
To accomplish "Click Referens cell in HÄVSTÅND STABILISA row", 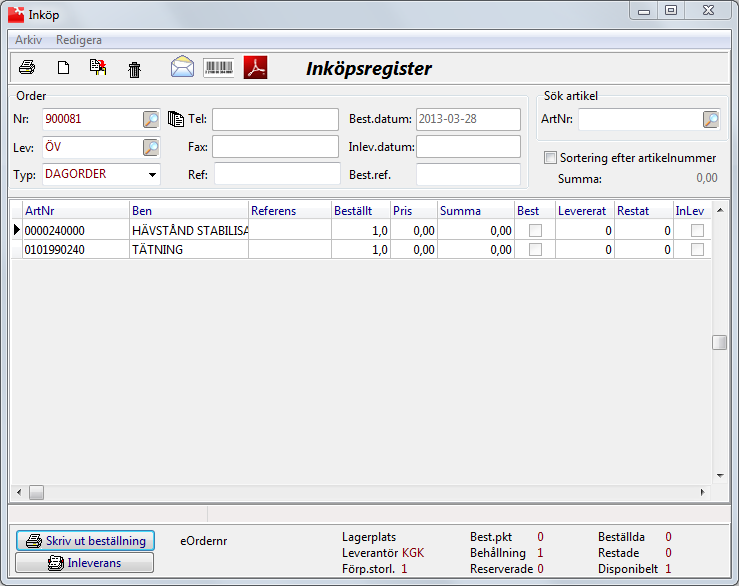I will [290, 231].
